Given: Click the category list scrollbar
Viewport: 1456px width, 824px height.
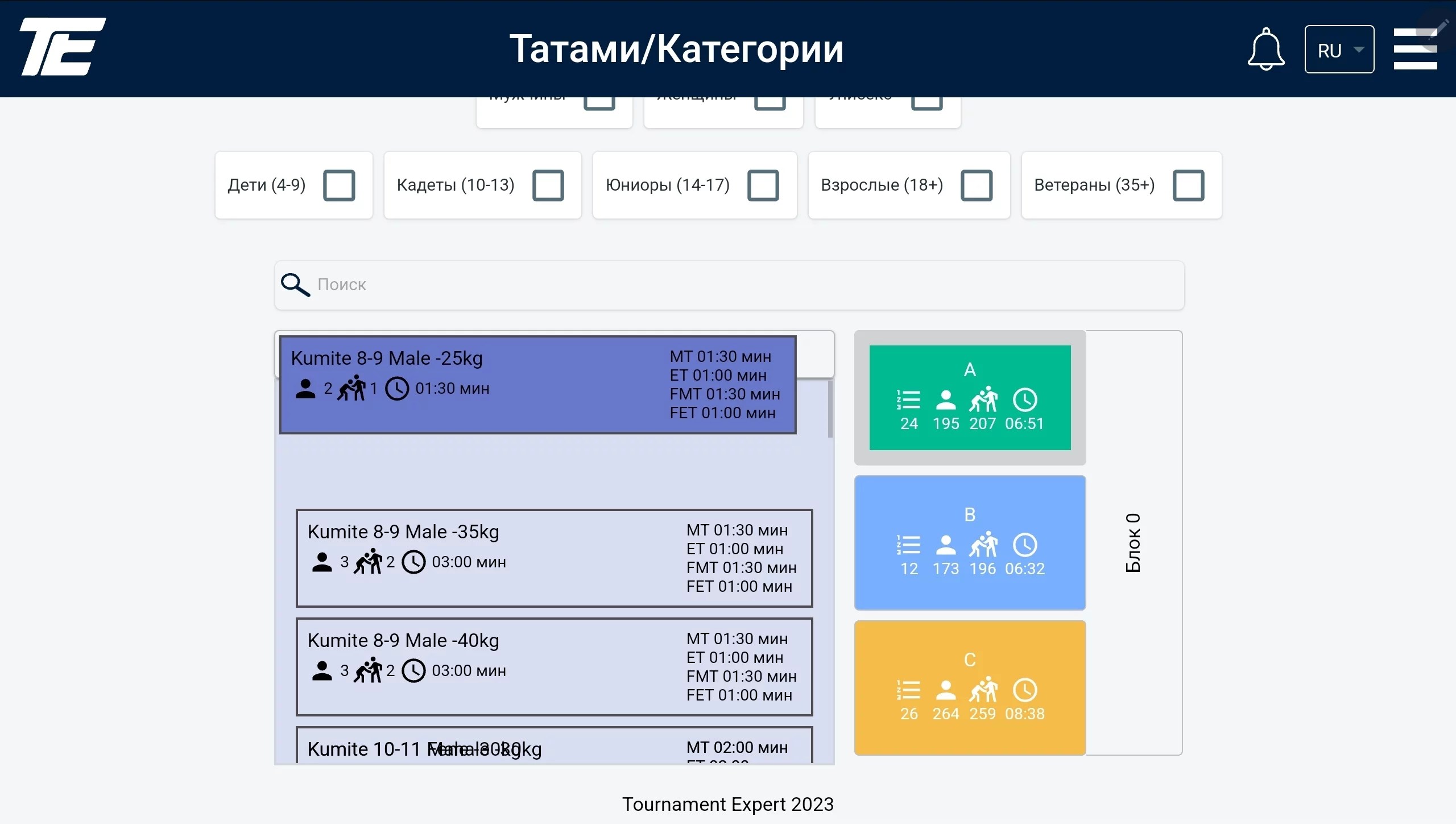Looking at the screenshot, I should 830,409.
